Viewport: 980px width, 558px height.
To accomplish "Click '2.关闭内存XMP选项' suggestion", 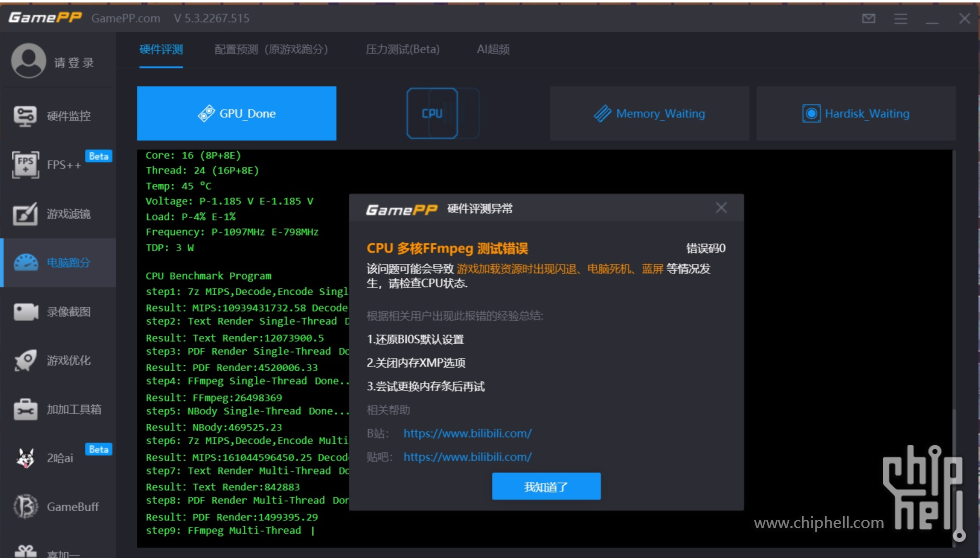I will 416,362.
